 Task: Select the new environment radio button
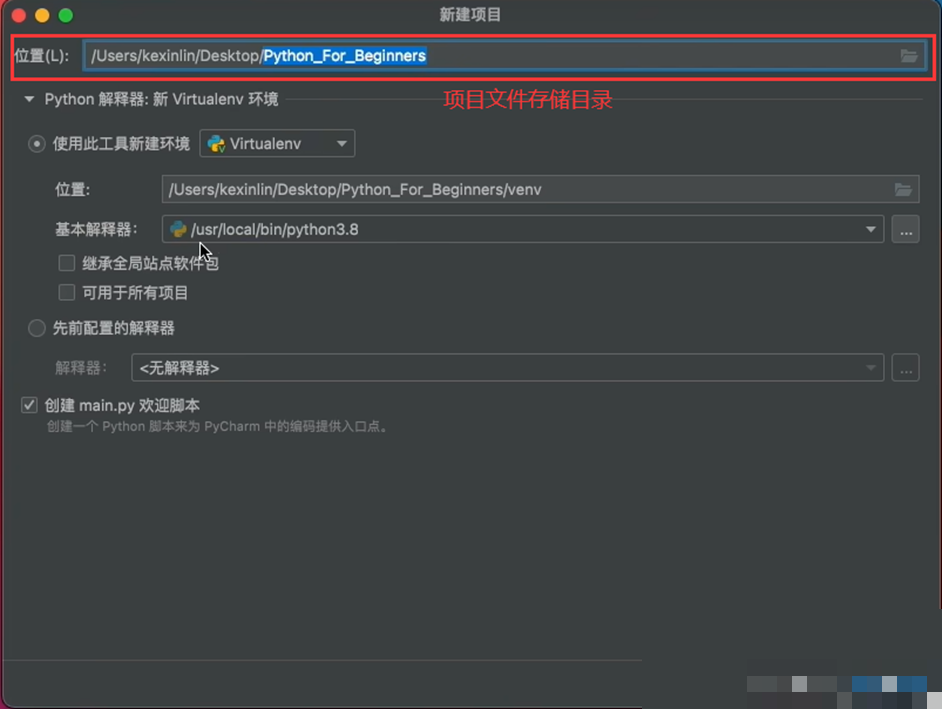tap(37, 144)
